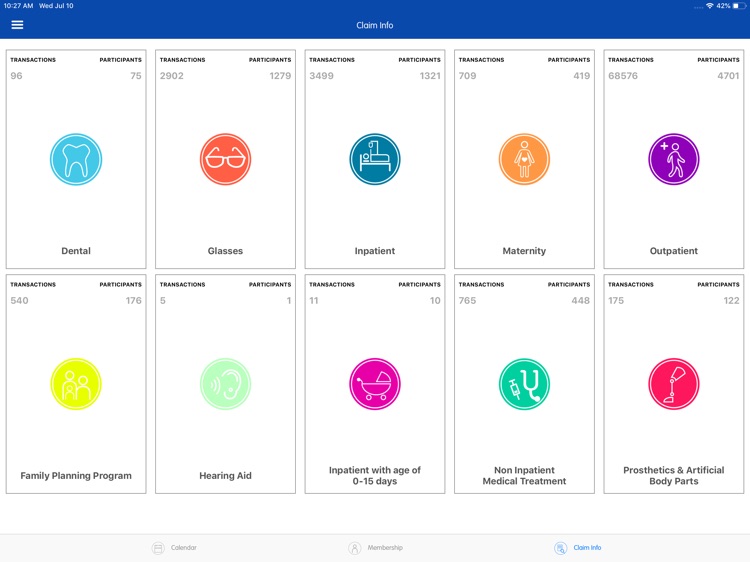This screenshot has height=562, width=750.
Task: Open the Dental claim label
Action: (x=76, y=251)
